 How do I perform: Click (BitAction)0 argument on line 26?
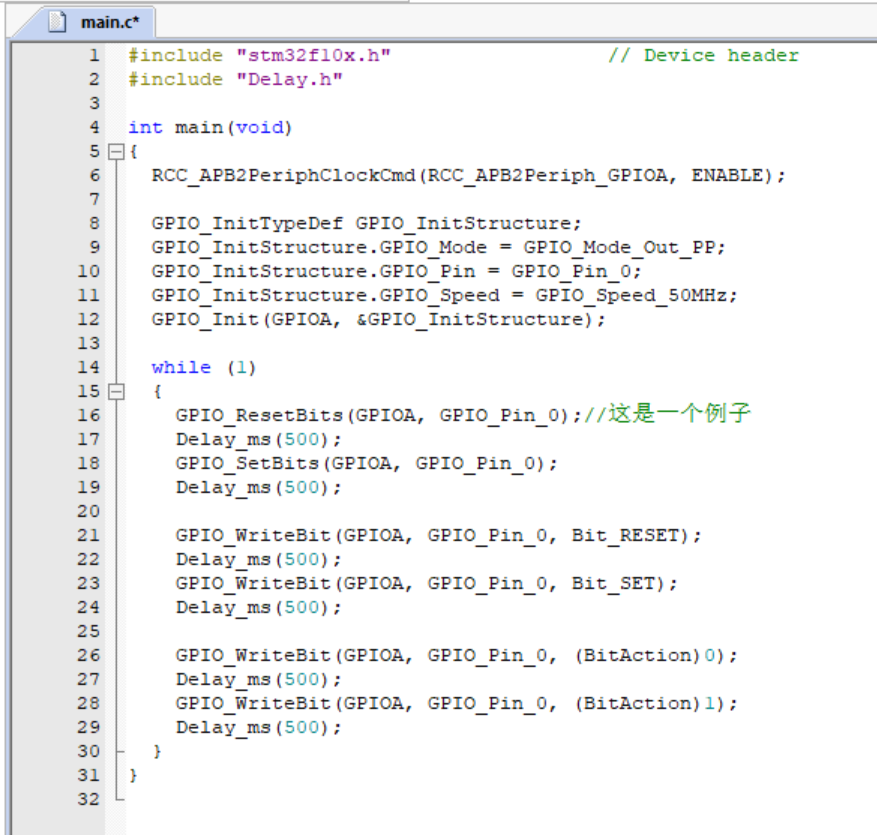pos(645,655)
